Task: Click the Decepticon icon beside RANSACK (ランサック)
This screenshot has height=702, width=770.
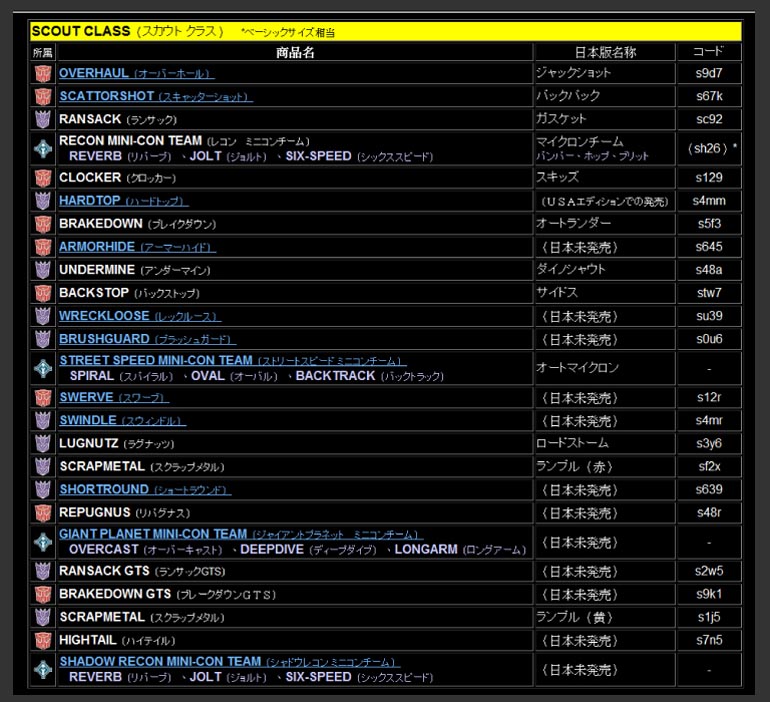Action: (x=43, y=119)
